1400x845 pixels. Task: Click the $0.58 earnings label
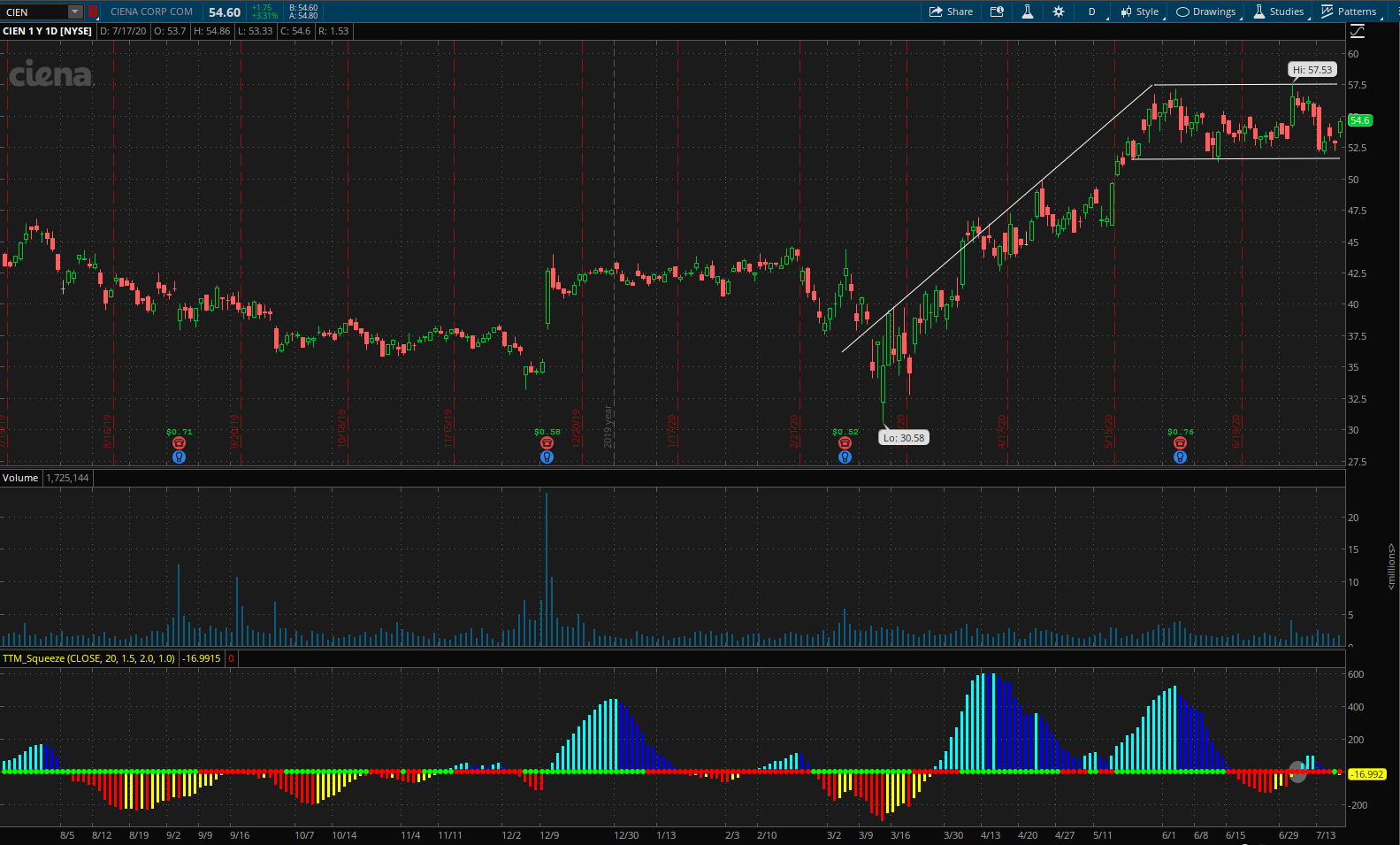(x=547, y=432)
